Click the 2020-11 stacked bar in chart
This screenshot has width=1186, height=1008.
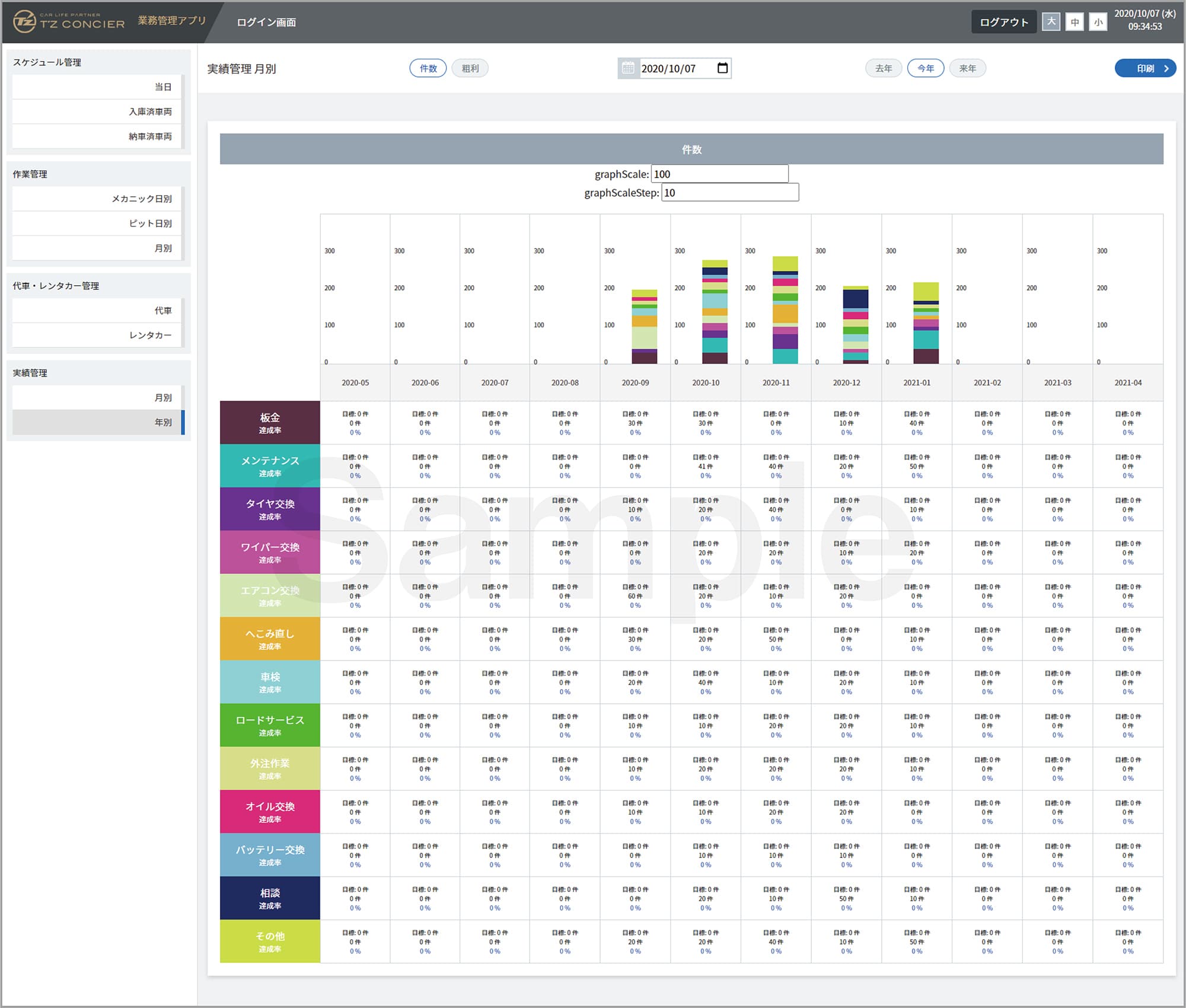[x=785, y=310]
